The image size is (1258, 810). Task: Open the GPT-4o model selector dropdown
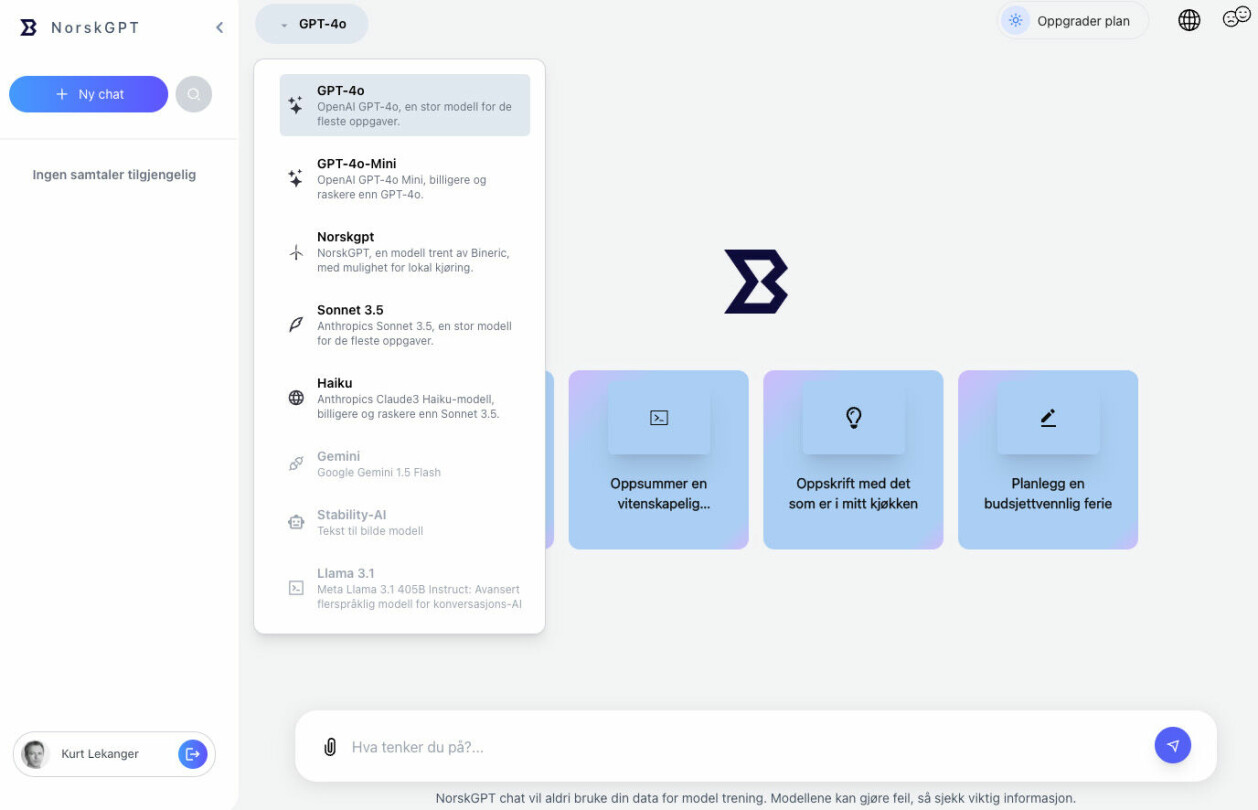tap(312, 24)
